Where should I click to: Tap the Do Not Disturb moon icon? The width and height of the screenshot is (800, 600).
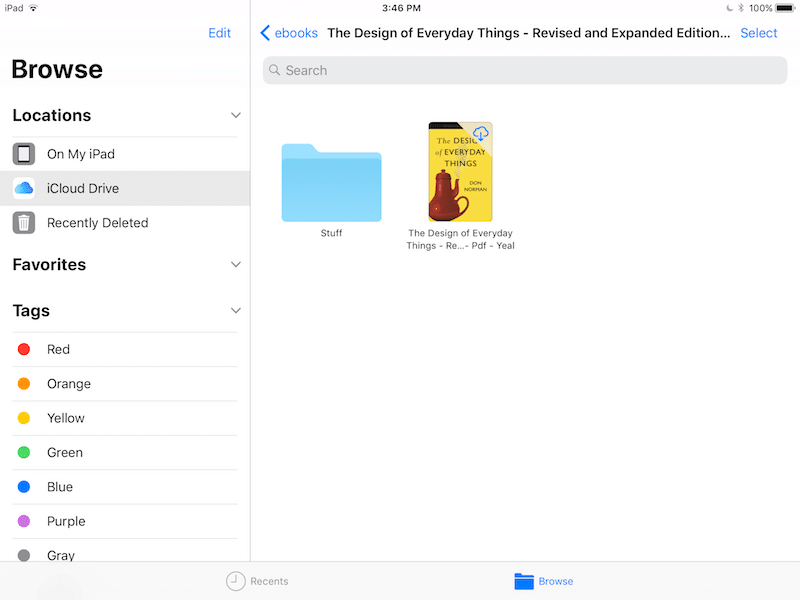[x=730, y=8]
